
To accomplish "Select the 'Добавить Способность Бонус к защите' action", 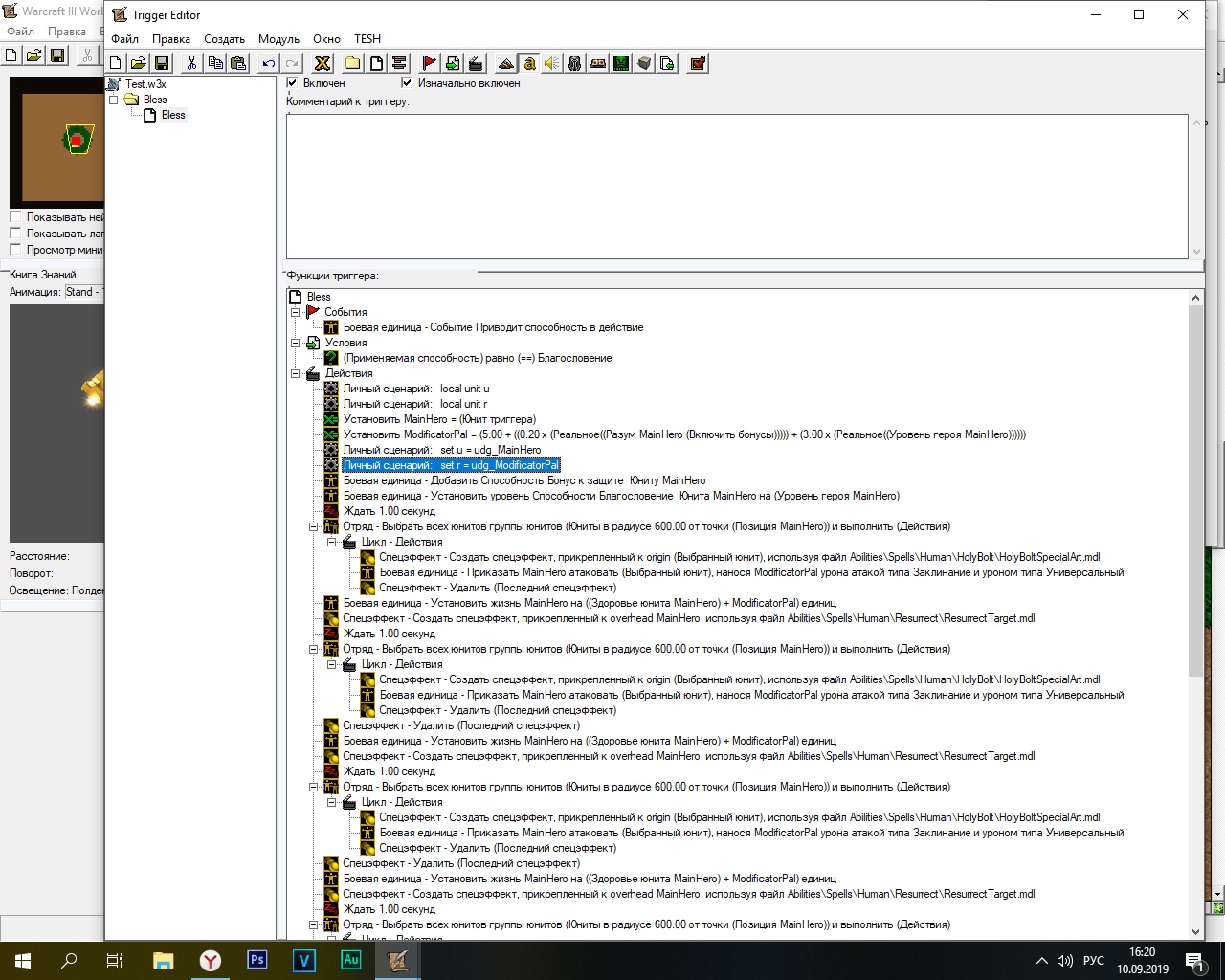I will [524, 480].
